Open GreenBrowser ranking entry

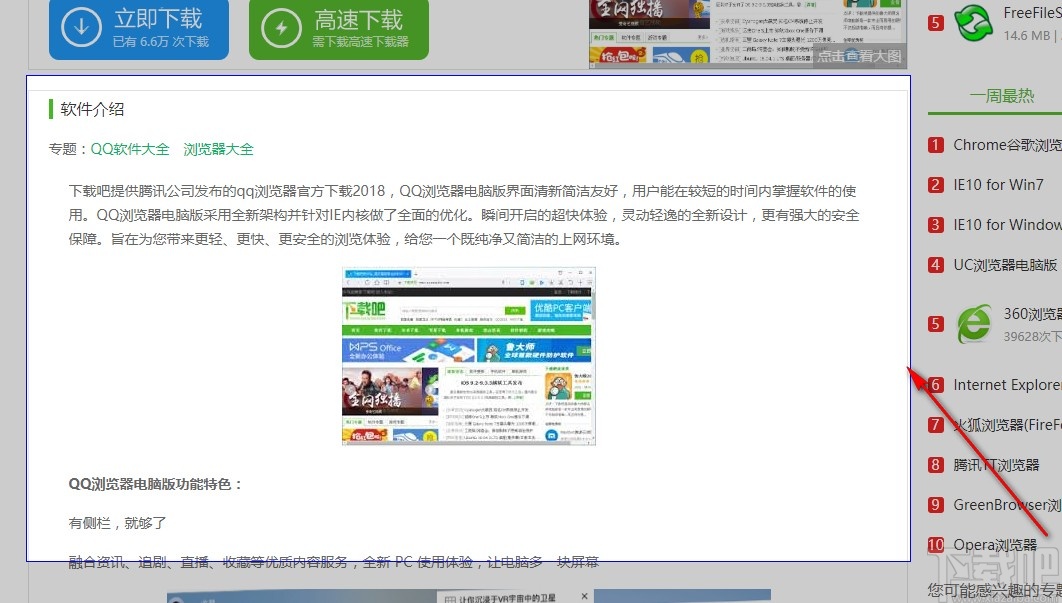pyautogui.click(x=1007, y=505)
